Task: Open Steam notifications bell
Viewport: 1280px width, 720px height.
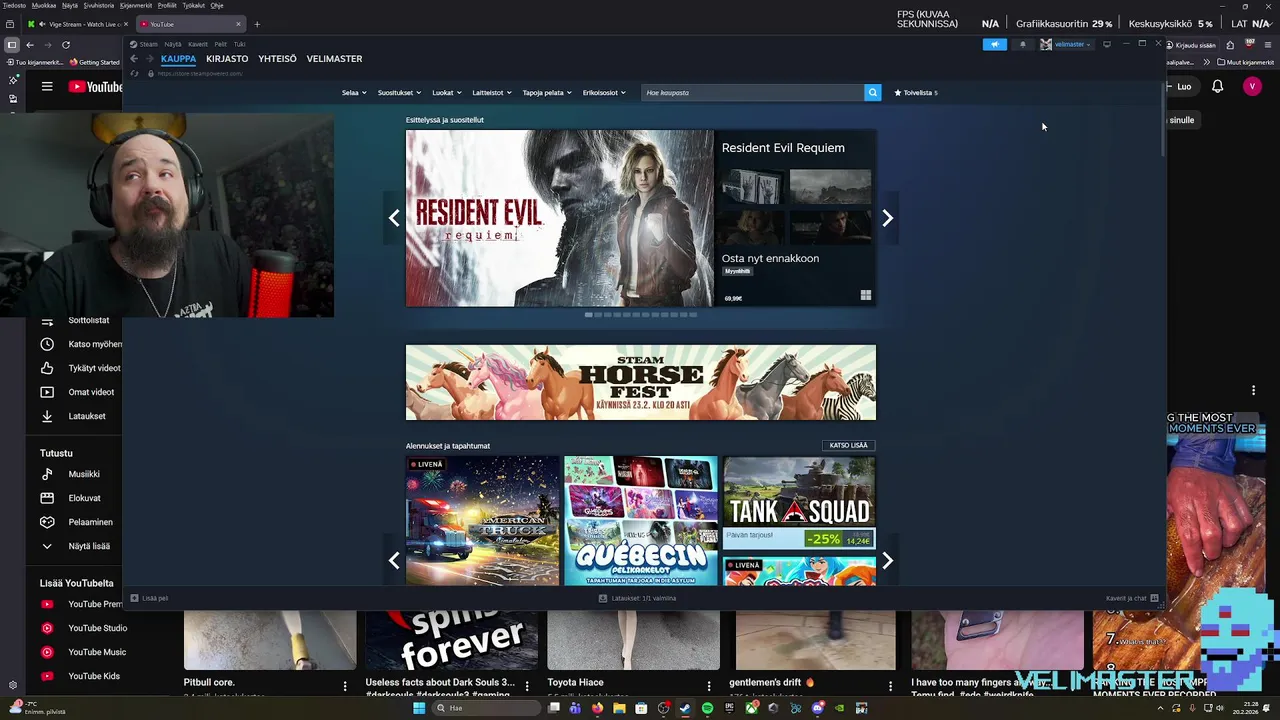Action: pyautogui.click(x=1022, y=44)
